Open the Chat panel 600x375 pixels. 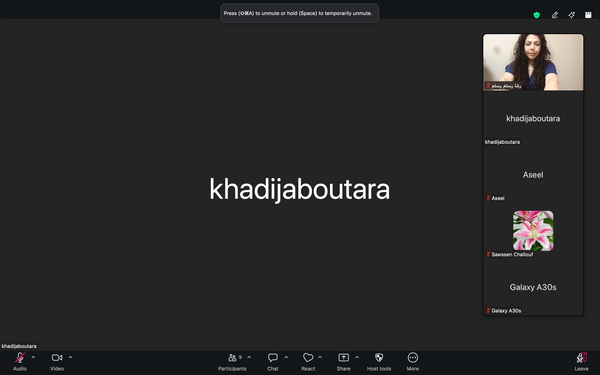click(272, 361)
